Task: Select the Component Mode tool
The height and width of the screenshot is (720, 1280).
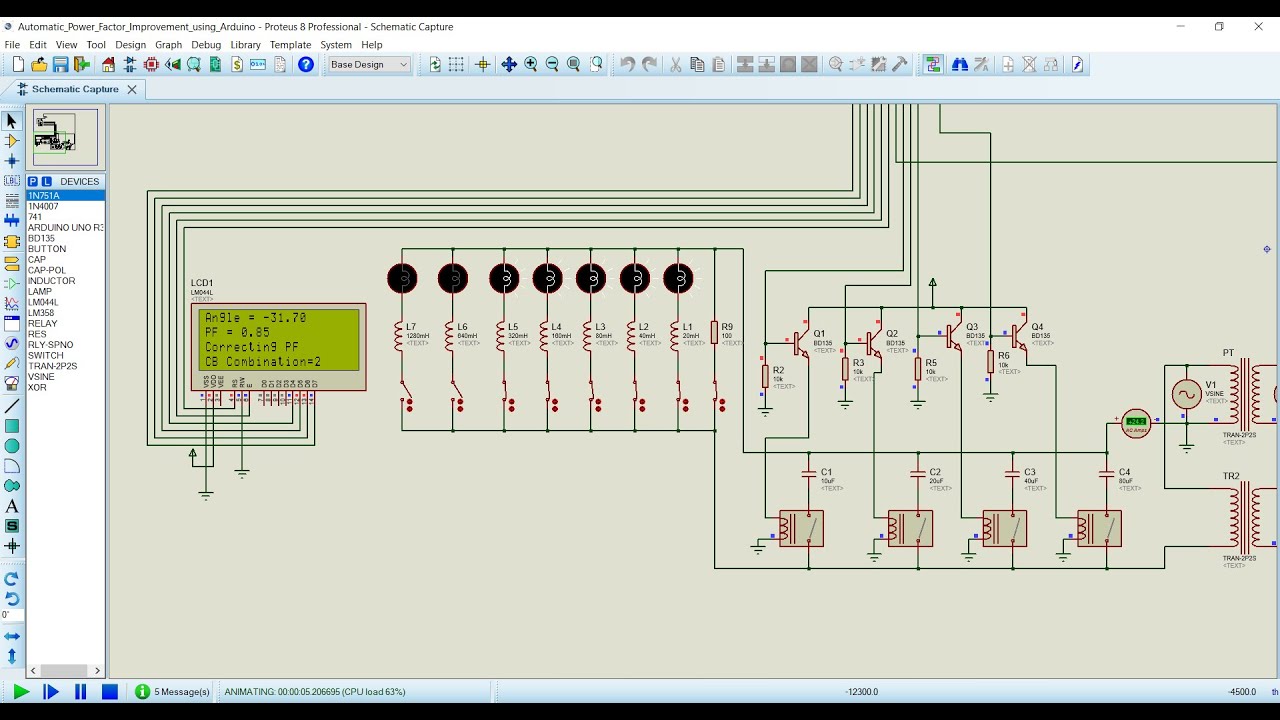Action: coord(12,141)
